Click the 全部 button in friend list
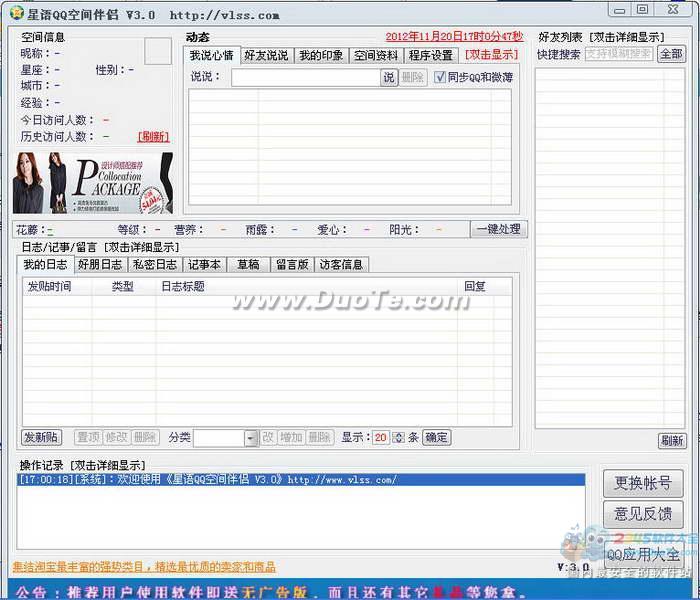Screen dimensions: 700x600 coord(671,54)
